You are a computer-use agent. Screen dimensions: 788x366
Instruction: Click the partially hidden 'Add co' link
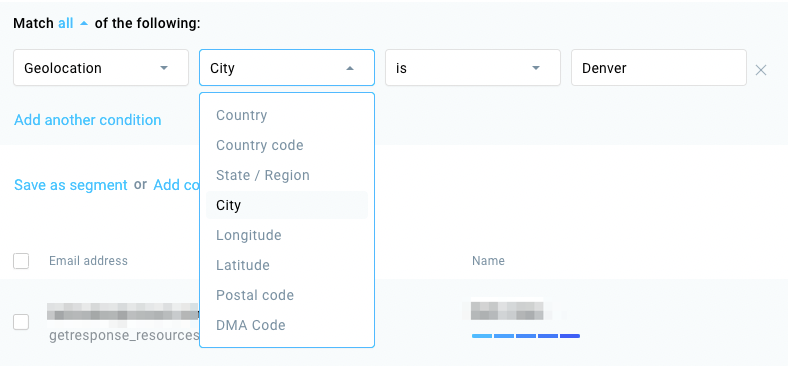coord(176,185)
